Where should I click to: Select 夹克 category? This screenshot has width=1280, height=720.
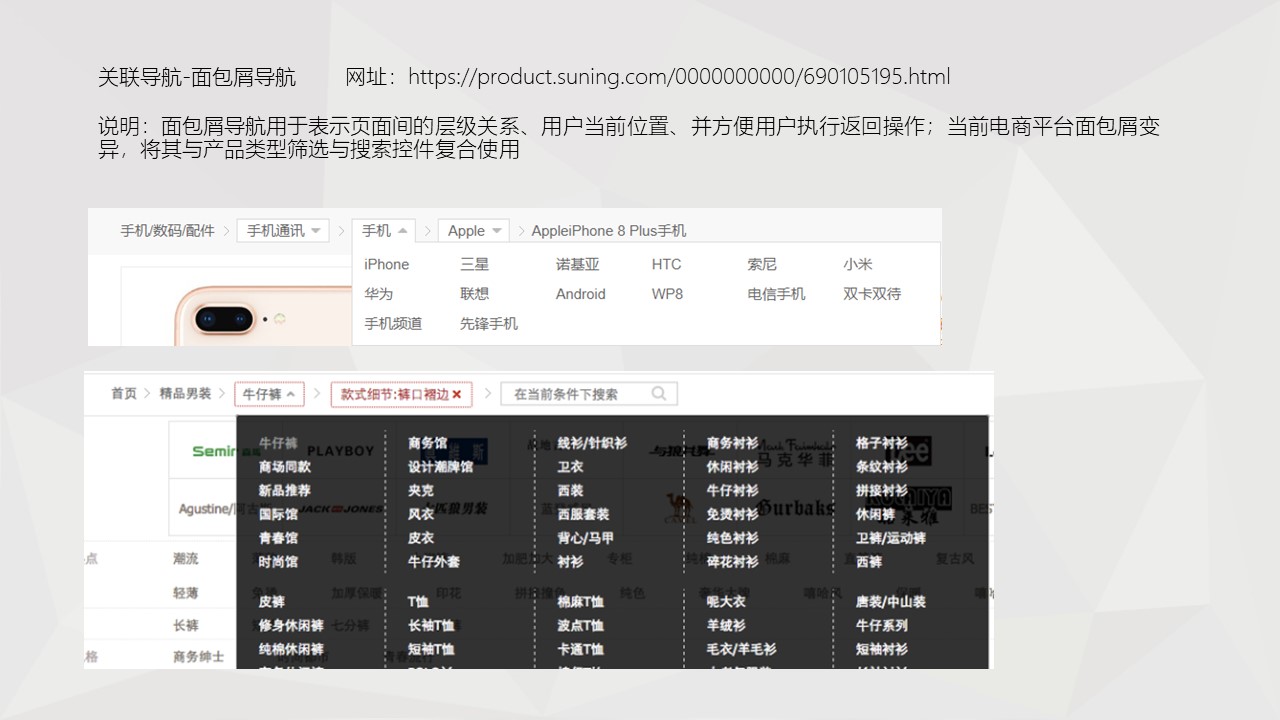click(x=420, y=491)
